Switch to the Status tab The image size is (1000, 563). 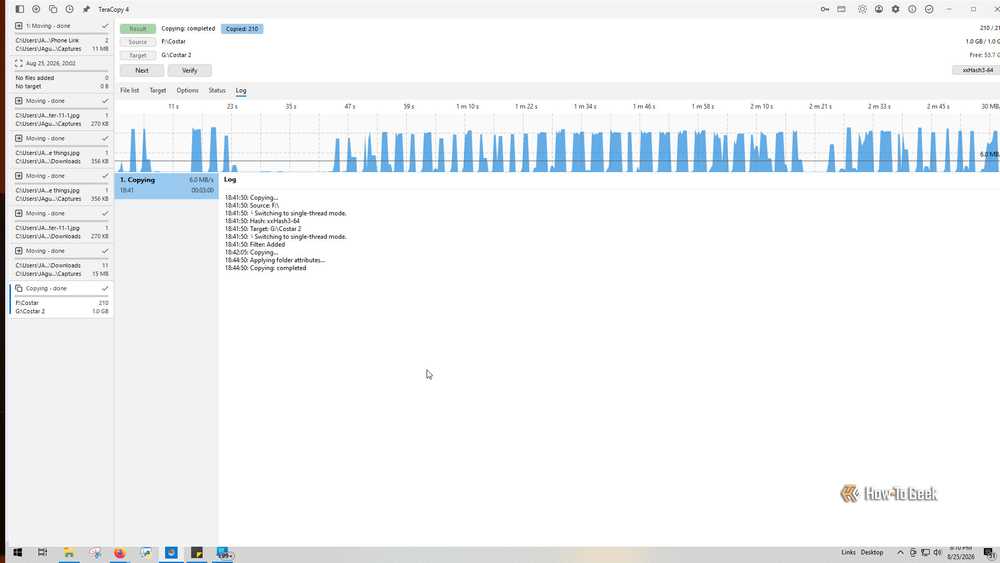coord(217,91)
